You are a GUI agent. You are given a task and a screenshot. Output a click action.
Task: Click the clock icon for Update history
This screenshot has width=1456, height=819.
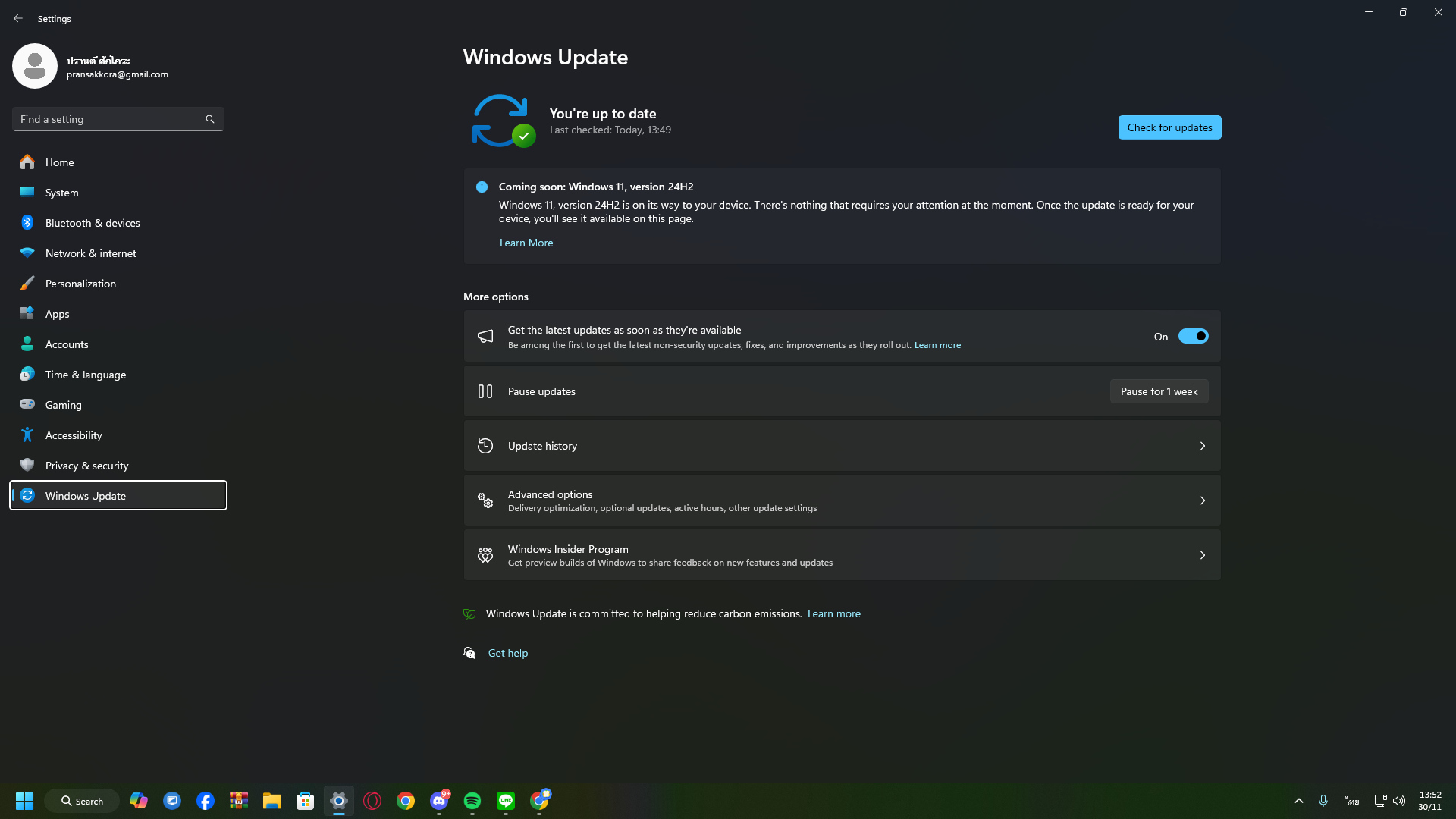click(x=485, y=446)
